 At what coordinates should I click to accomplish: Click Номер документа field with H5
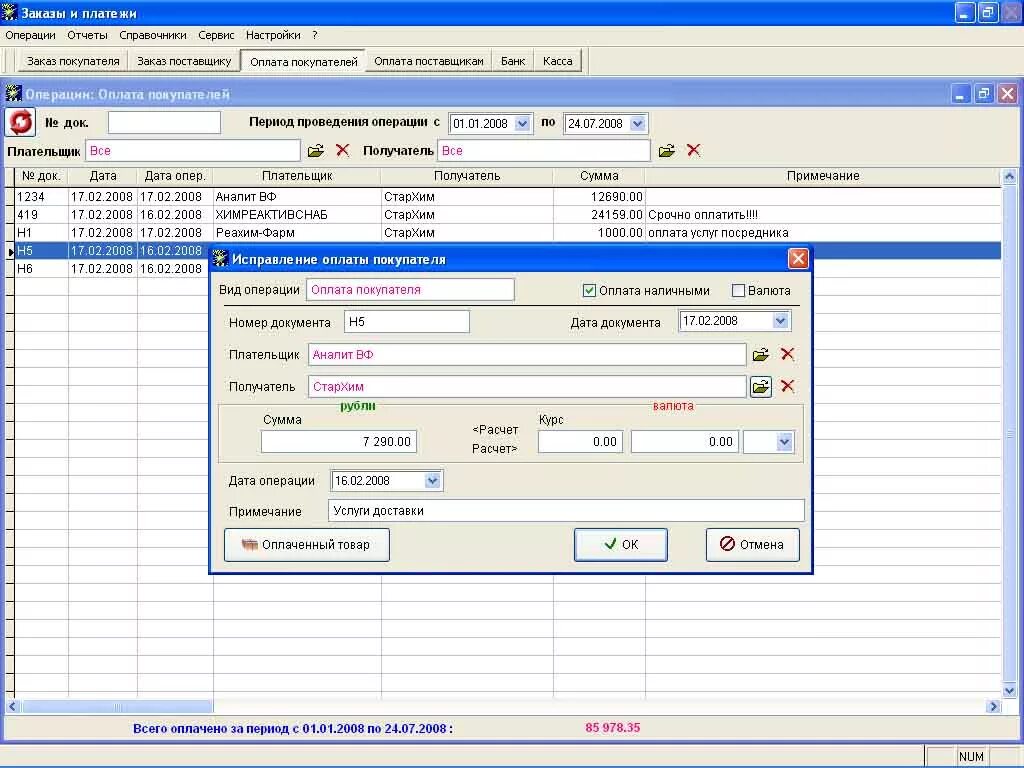[x=407, y=321]
